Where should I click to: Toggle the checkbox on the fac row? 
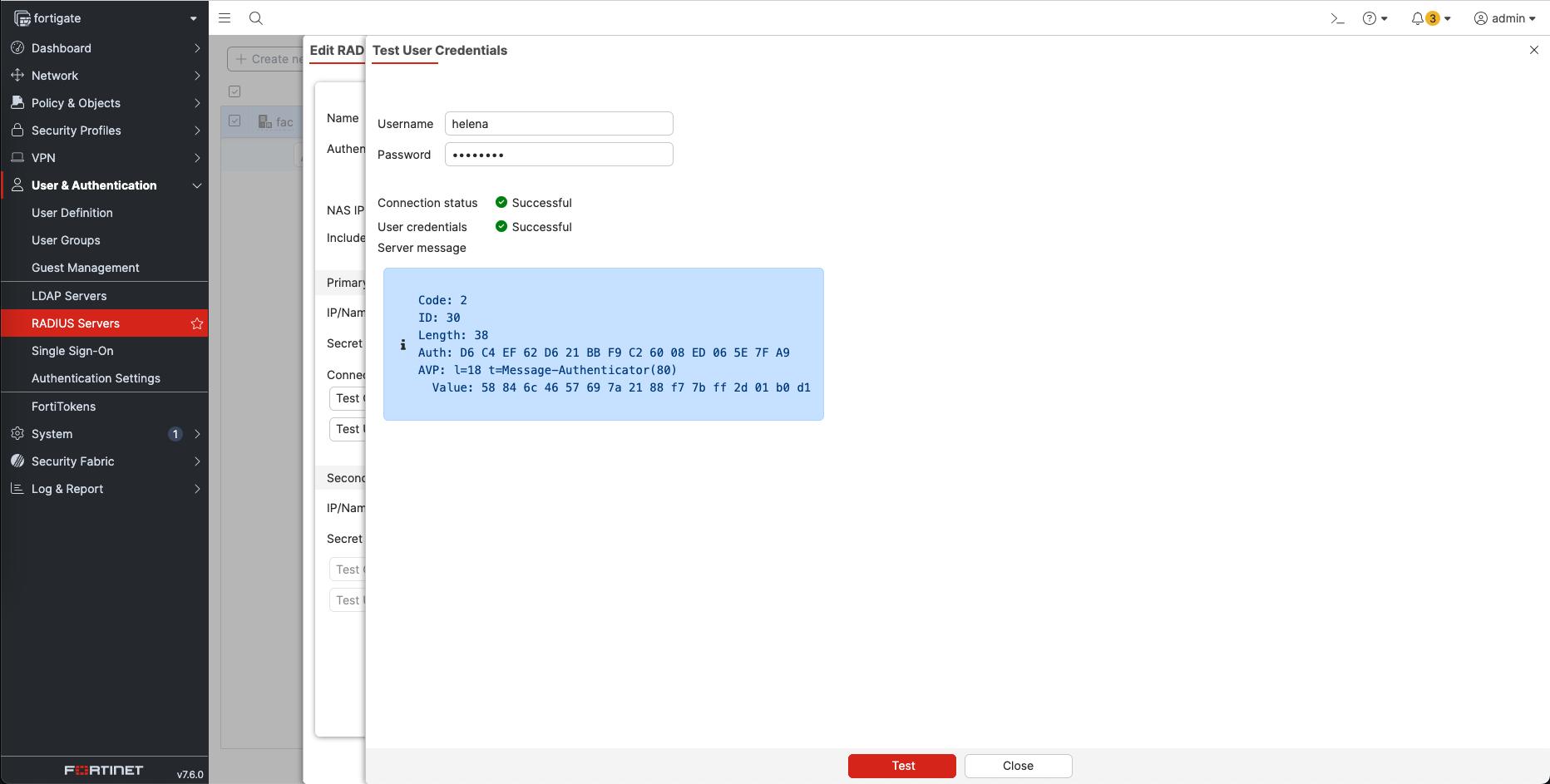[x=234, y=121]
